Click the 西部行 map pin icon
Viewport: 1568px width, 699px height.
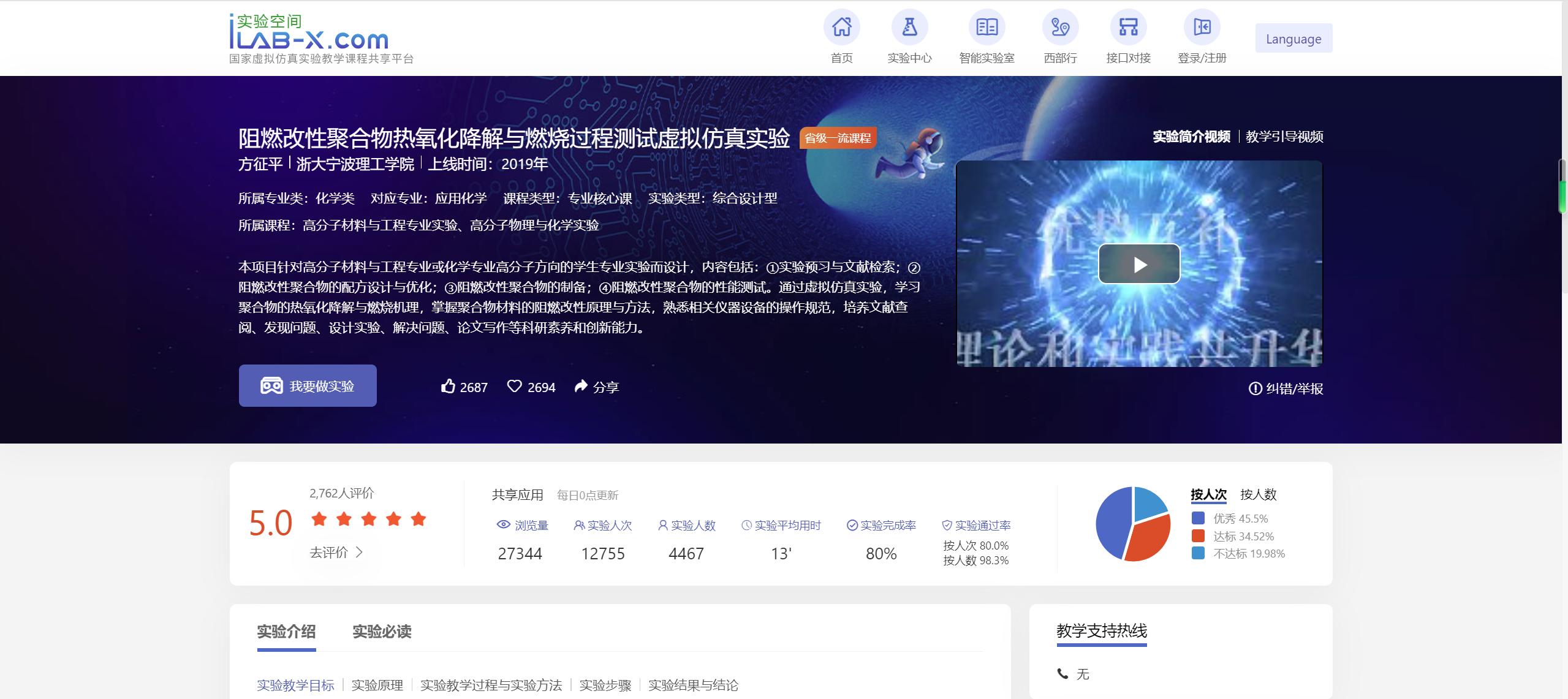tap(1060, 28)
